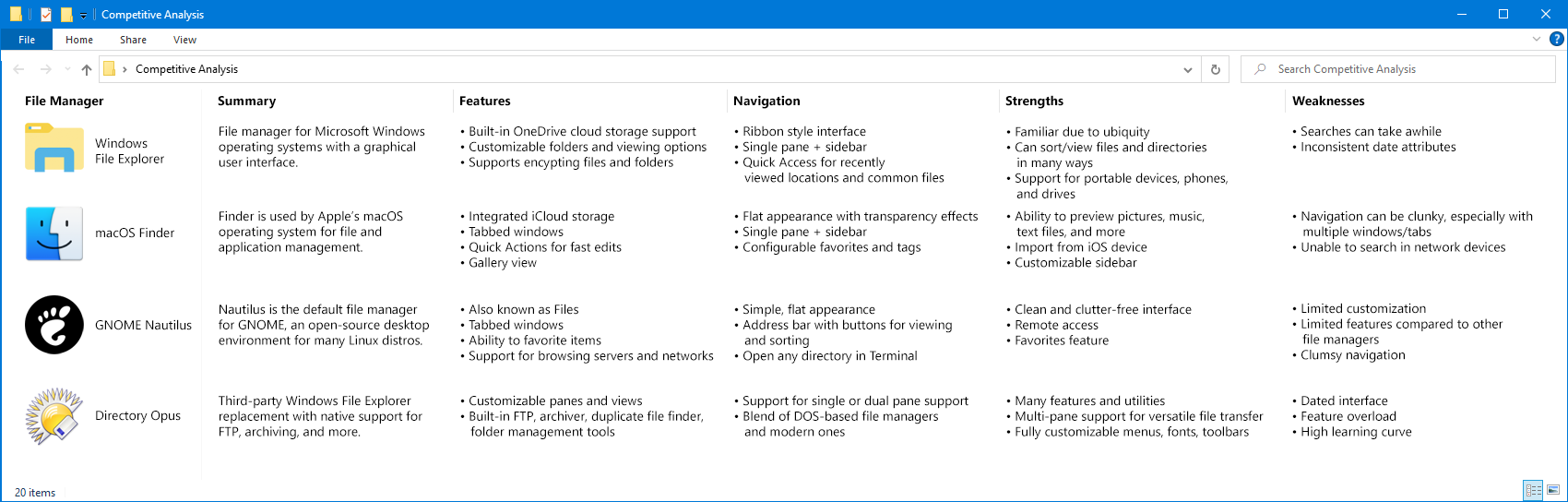Open Help with the question mark icon

coord(1556,40)
